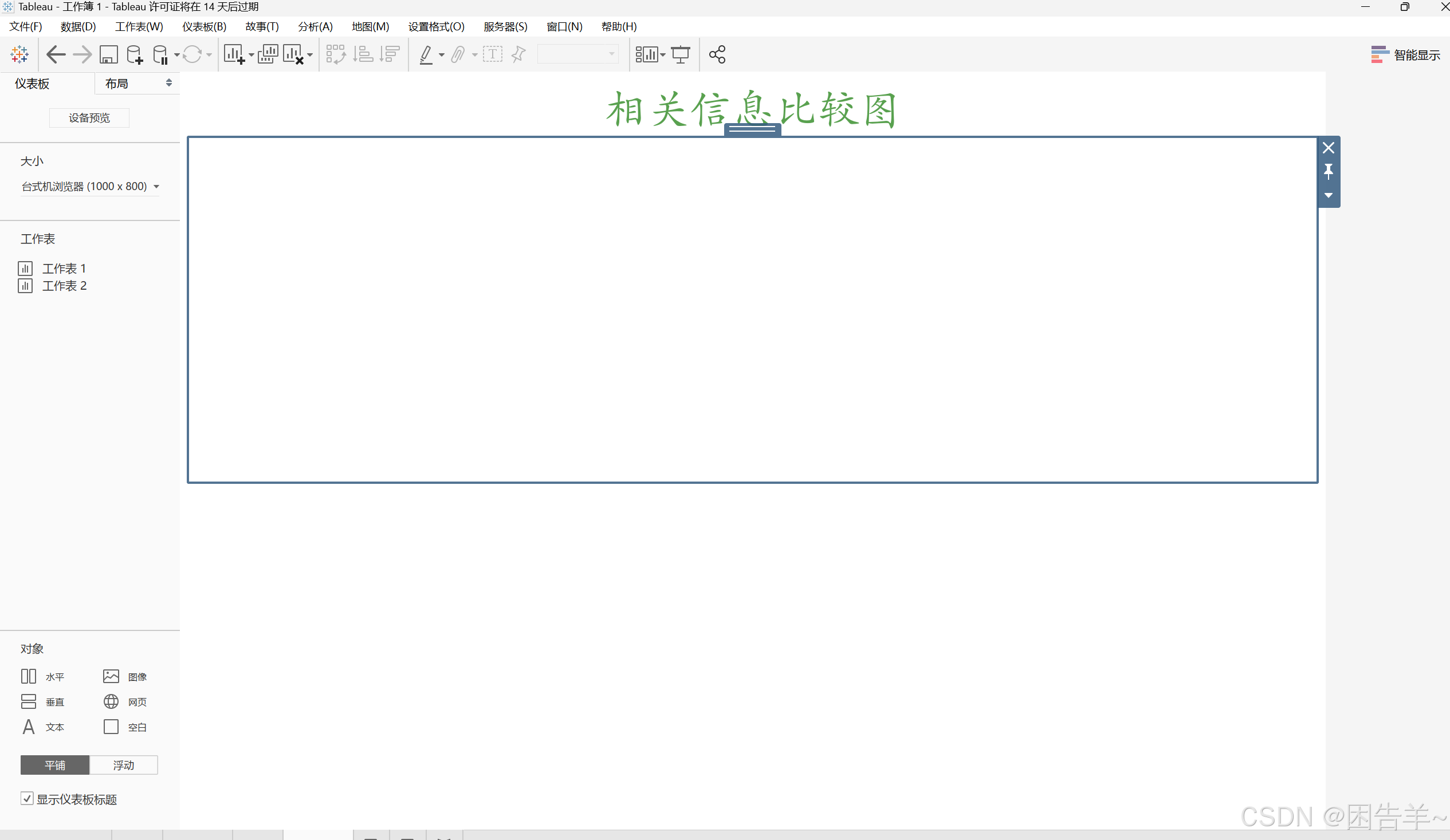The image size is (1450, 840).
Task: Open the 仪表板(B) dashboard menu
Action: click(x=205, y=26)
